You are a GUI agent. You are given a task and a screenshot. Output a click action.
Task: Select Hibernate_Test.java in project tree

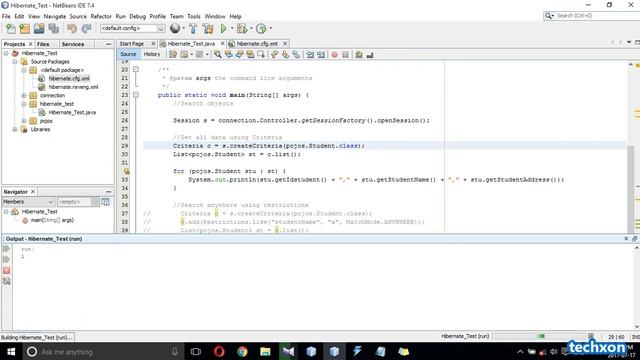click(x=72, y=112)
